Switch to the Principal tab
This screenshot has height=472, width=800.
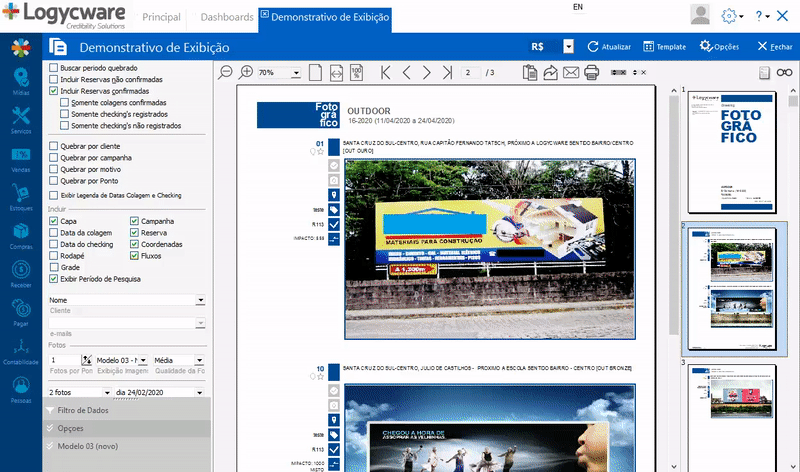pos(162,18)
